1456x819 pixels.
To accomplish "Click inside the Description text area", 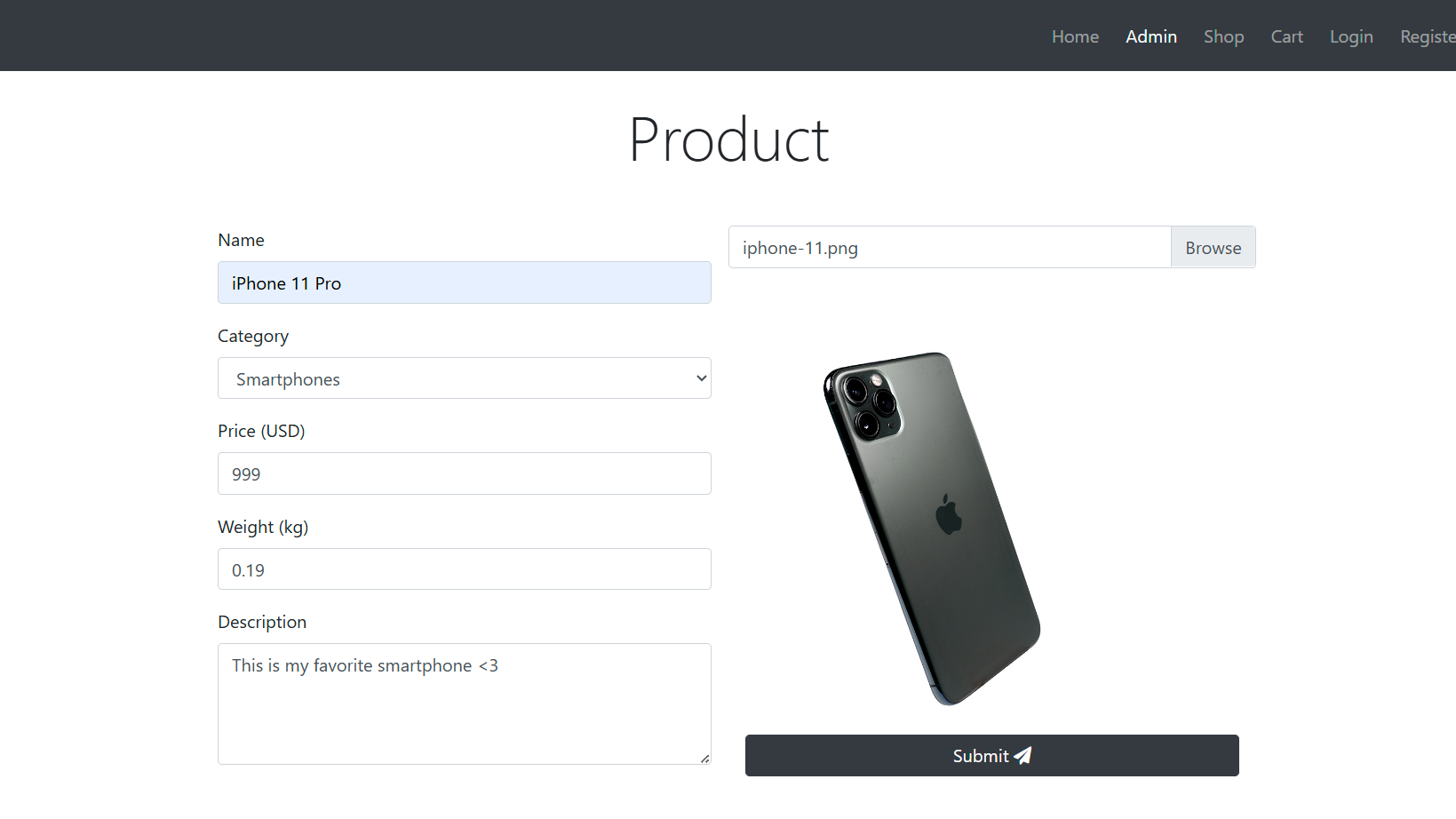I will point(464,702).
